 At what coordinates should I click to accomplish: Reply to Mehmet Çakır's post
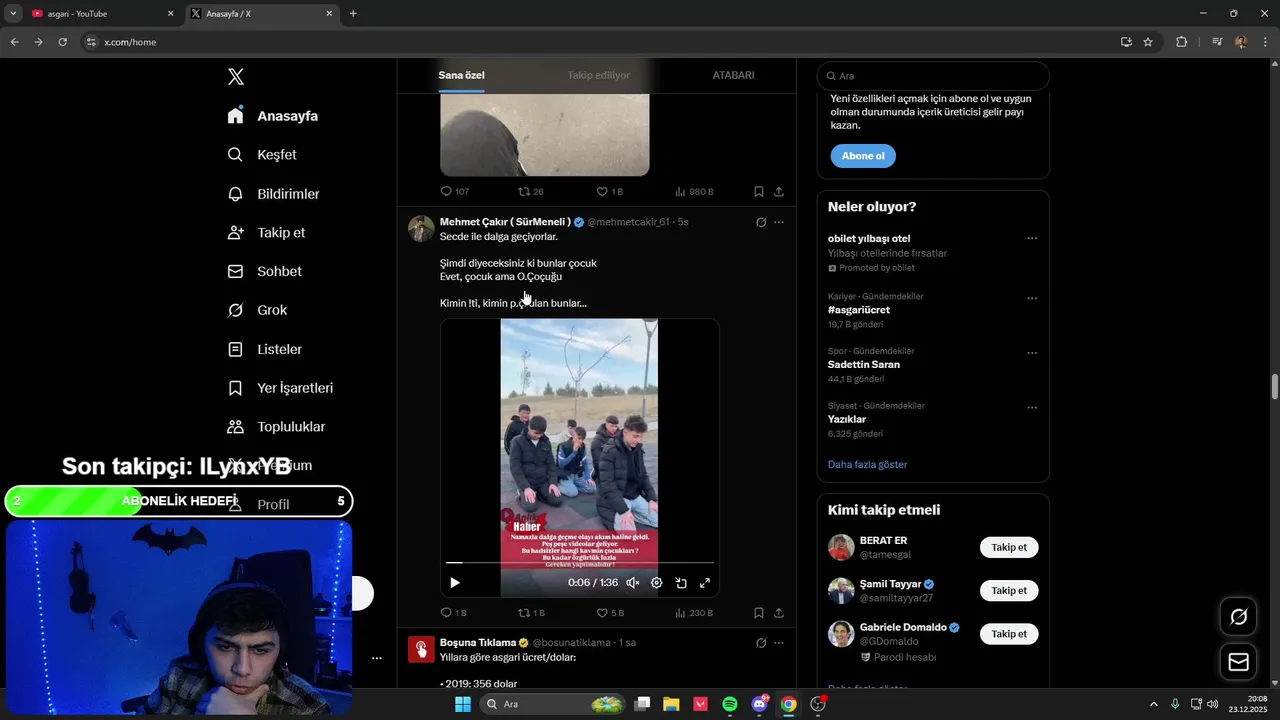click(453, 613)
